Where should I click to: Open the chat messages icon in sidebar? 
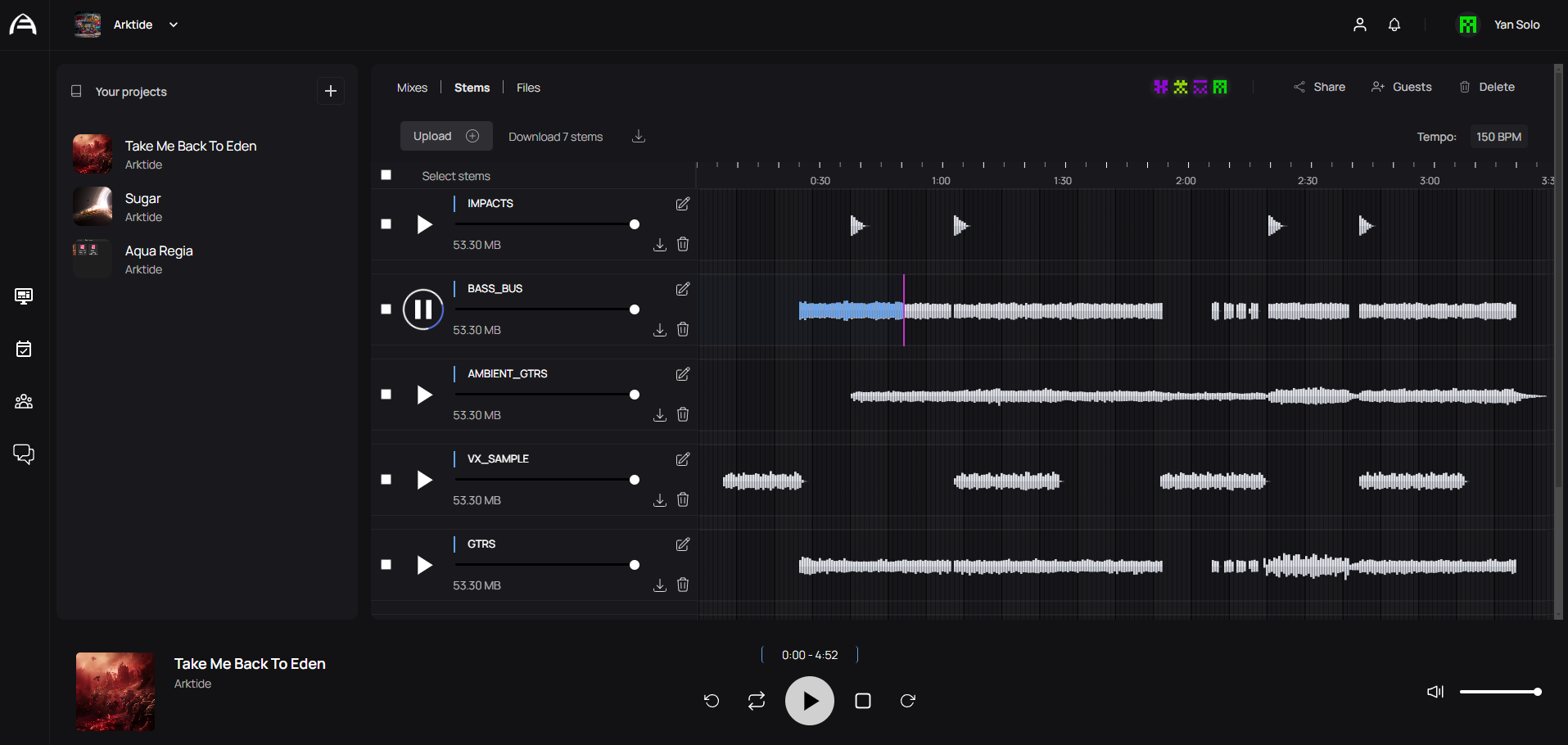click(x=24, y=454)
